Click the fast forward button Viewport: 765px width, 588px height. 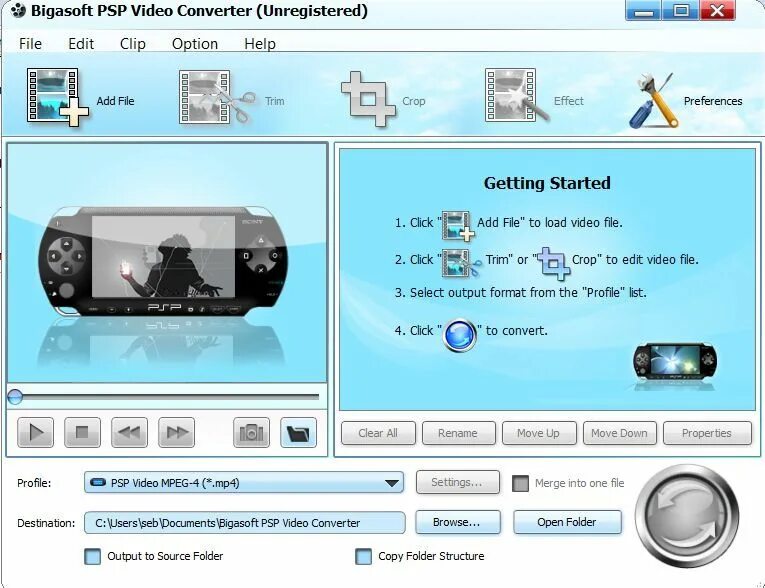[x=177, y=432]
